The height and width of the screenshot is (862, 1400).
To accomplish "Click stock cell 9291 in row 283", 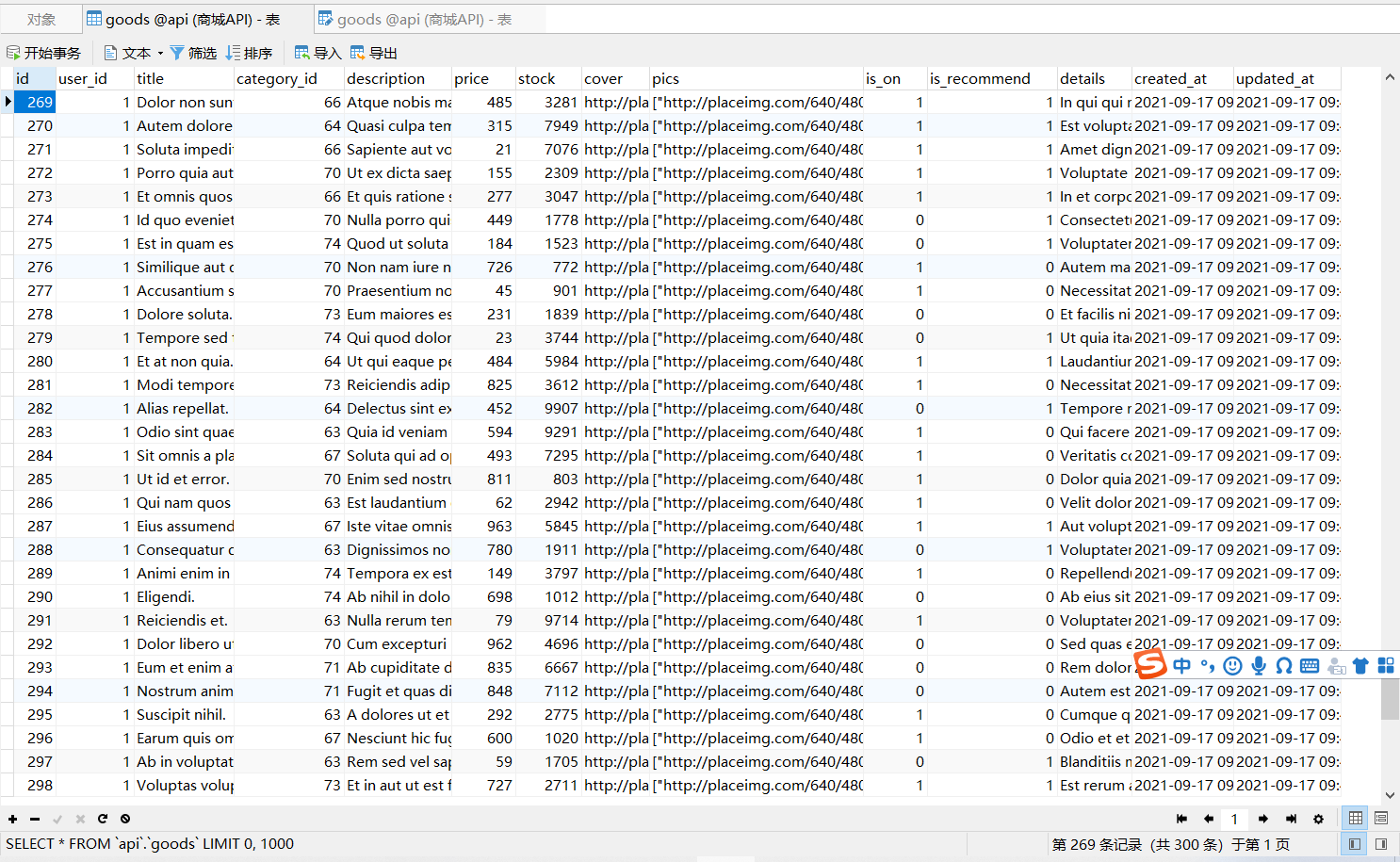I will point(548,431).
